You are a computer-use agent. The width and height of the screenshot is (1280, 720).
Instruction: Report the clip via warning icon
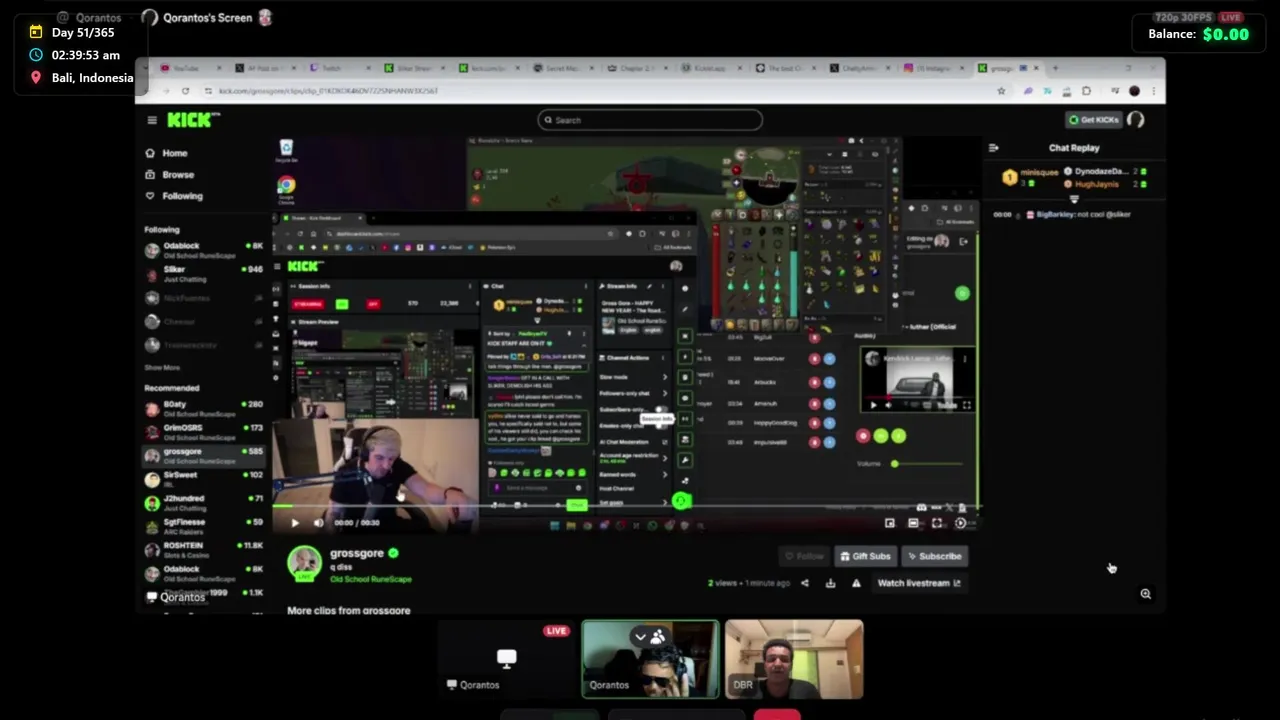(x=856, y=583)
